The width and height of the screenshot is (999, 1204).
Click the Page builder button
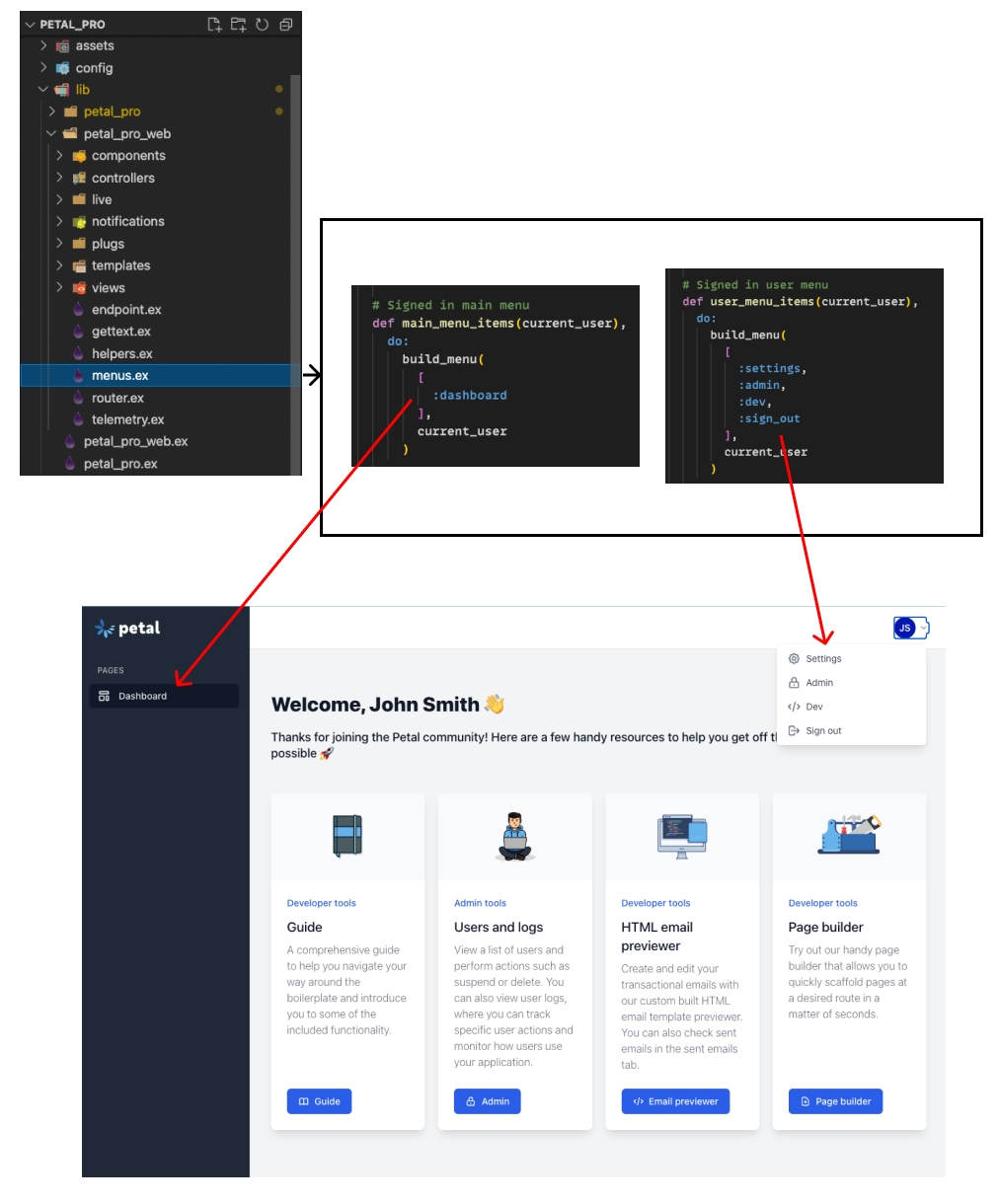tap(835, 1101)
